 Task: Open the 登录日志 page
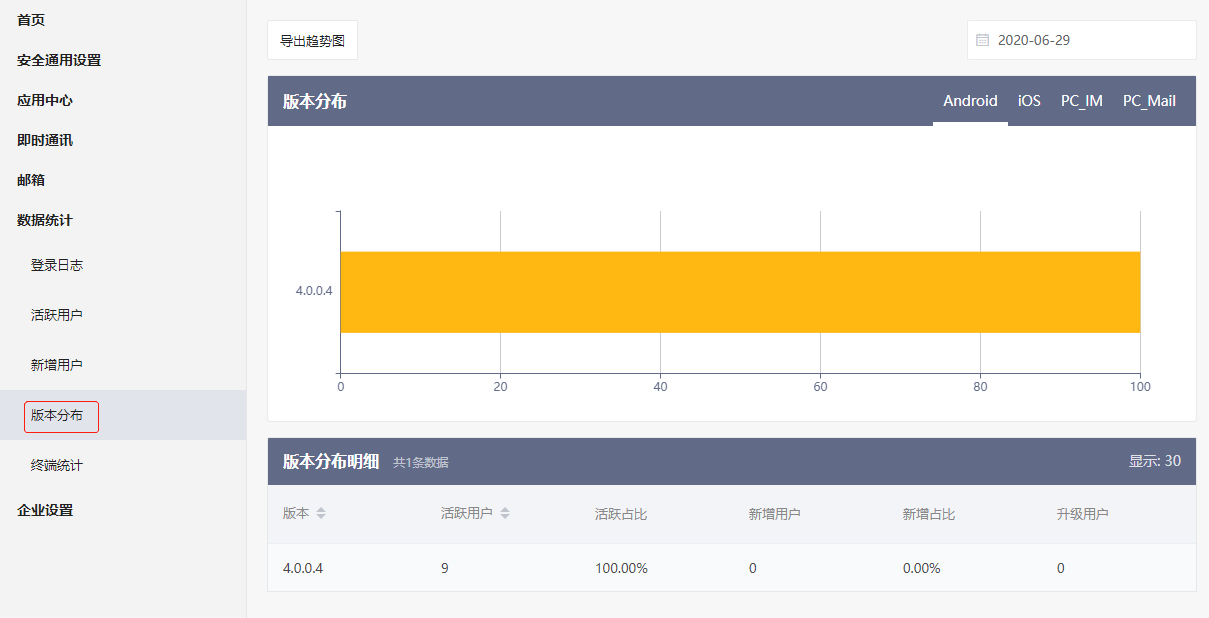pyautogui.click(x=57, y=265)
